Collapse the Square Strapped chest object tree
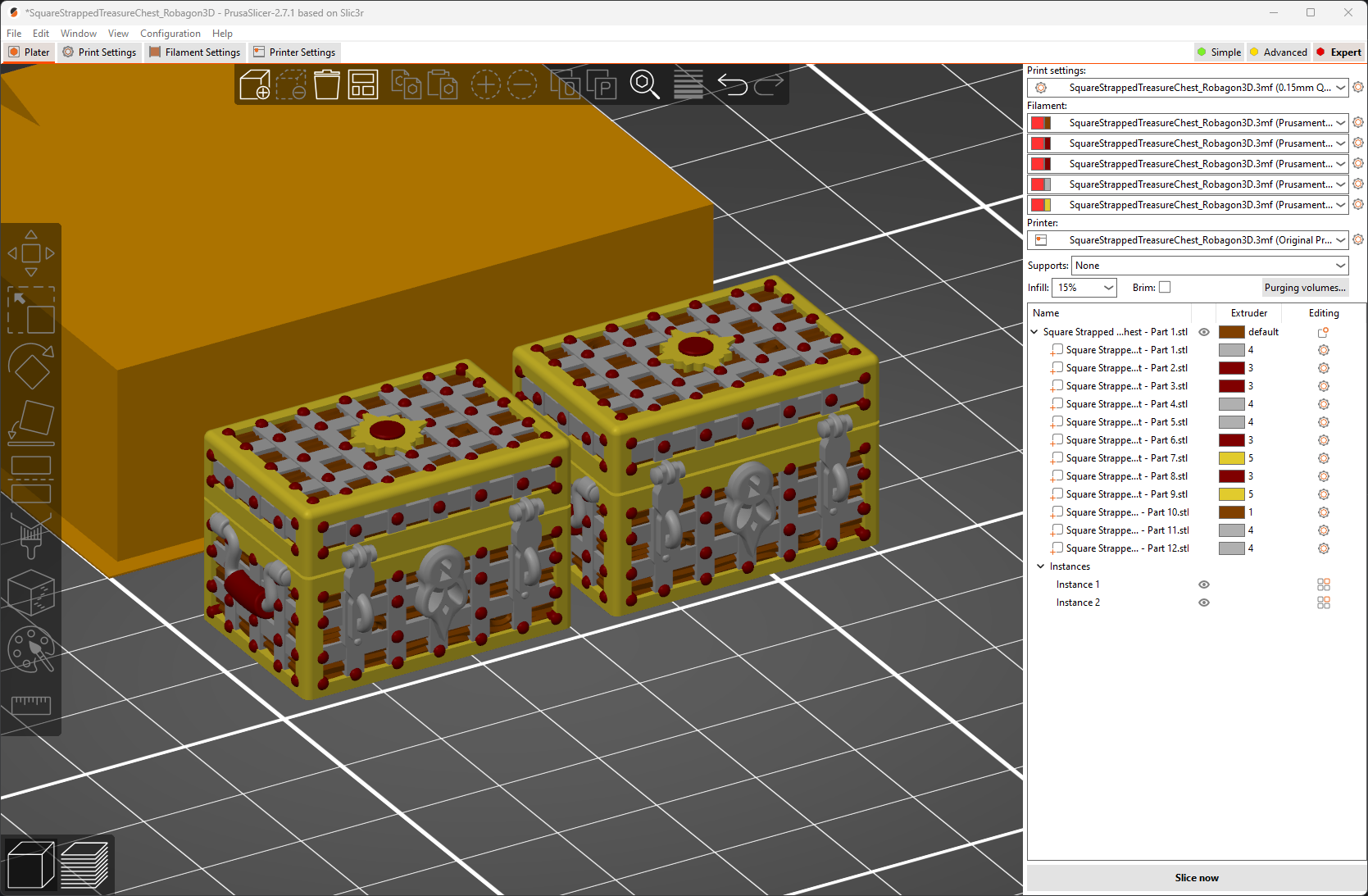Screen dimensions: 1368x896 click(x=1034, y=332)
